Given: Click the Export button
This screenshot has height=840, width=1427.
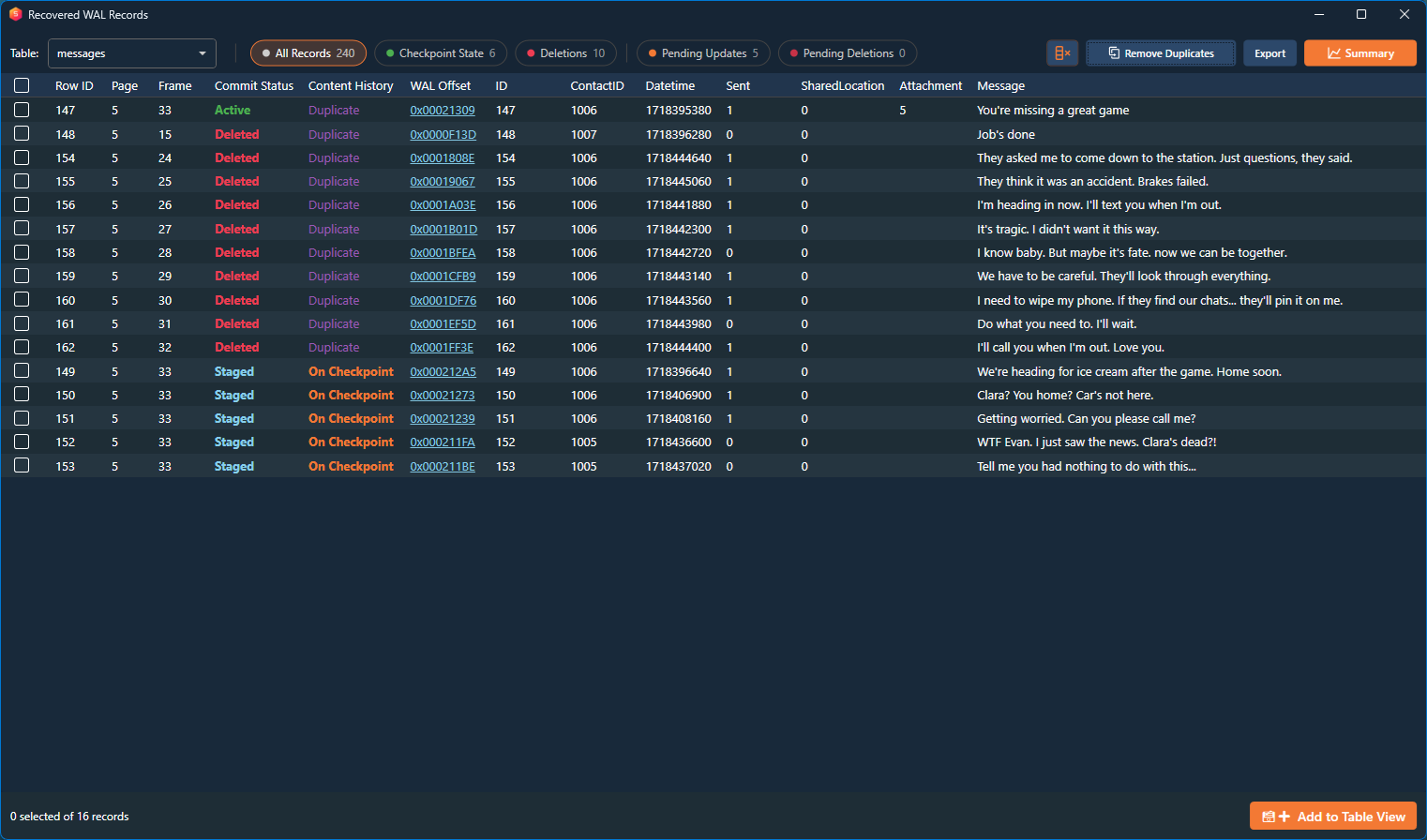Looking at the screenshot, I should pos(1270,53).
